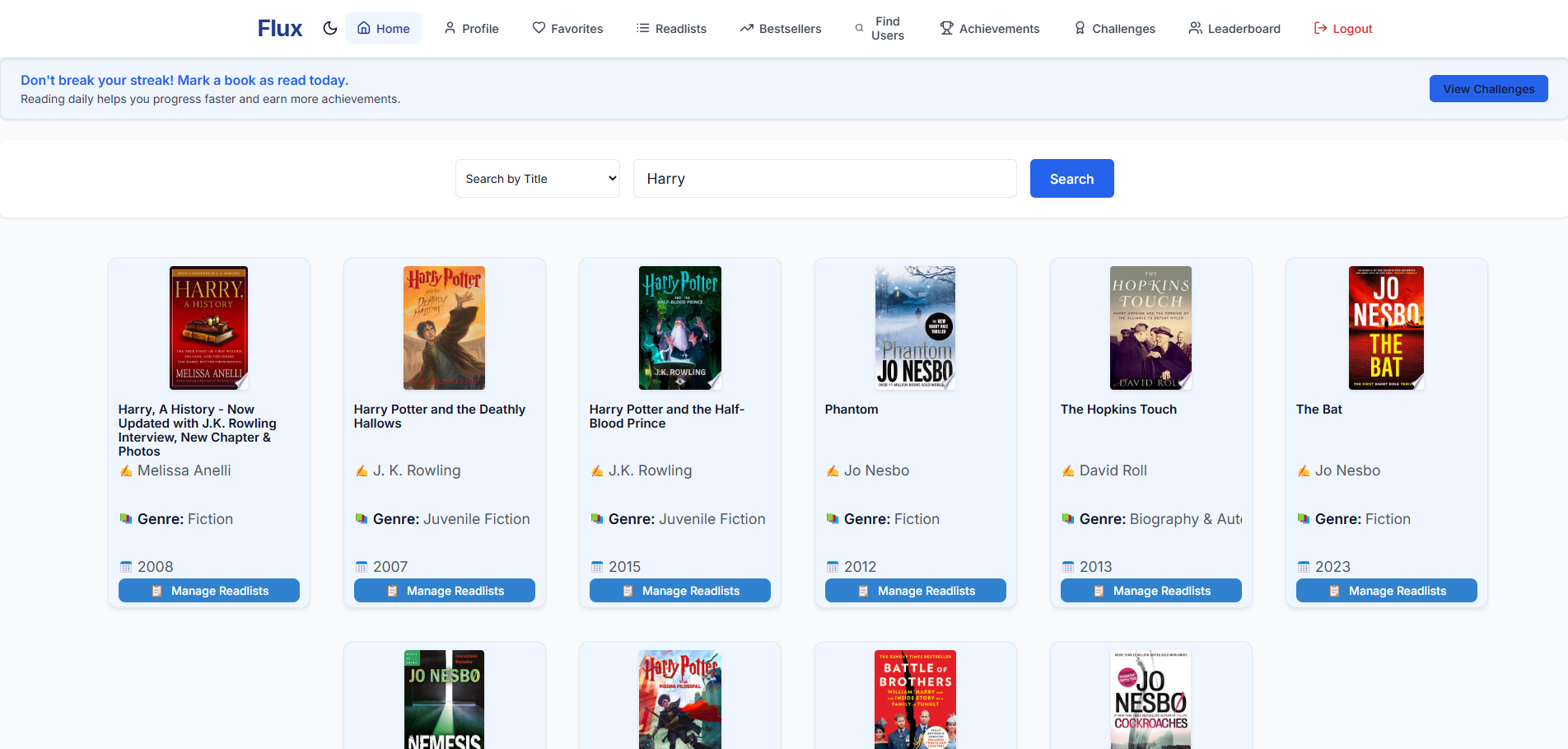Switch to the Home tab
Screen dimensions: 1568x749
pos(383,27)
